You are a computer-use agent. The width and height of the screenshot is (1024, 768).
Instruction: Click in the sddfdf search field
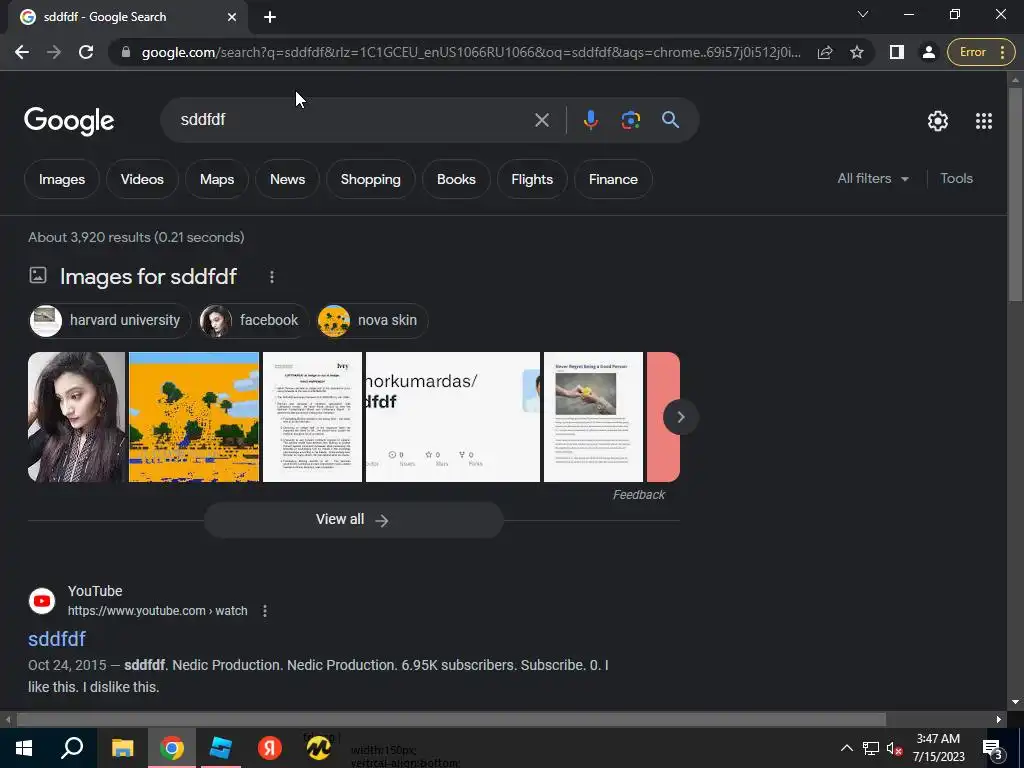[x=353, y=120]
